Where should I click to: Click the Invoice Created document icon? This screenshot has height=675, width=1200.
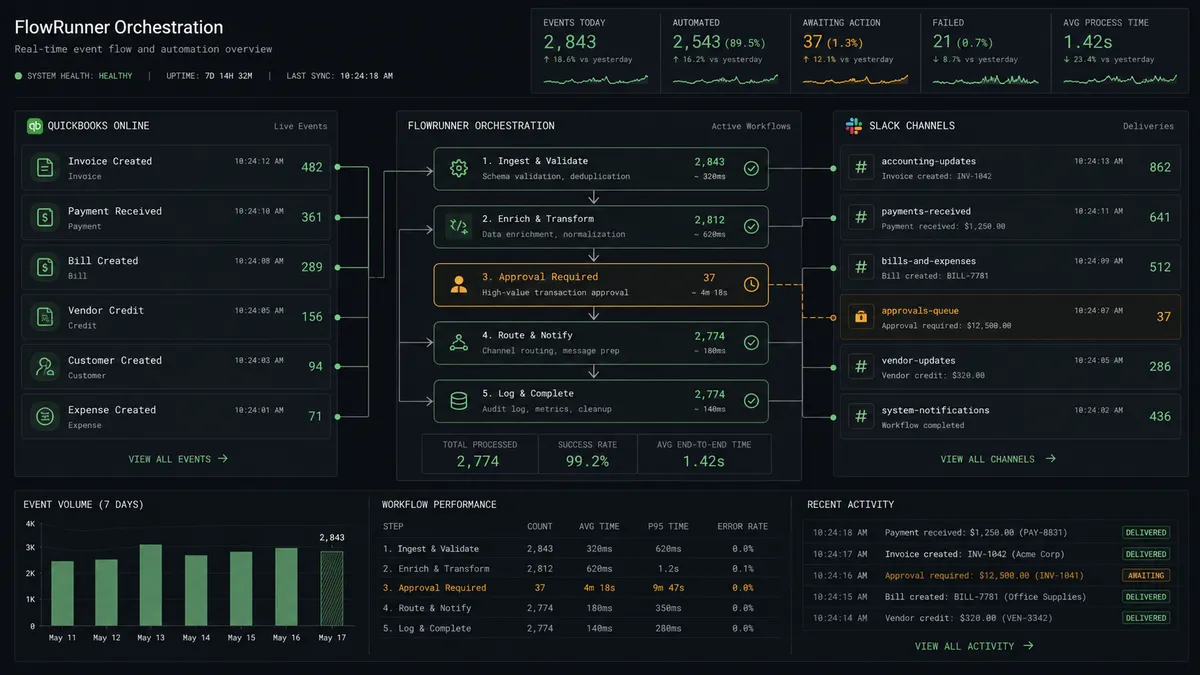(x=45, y=167)
